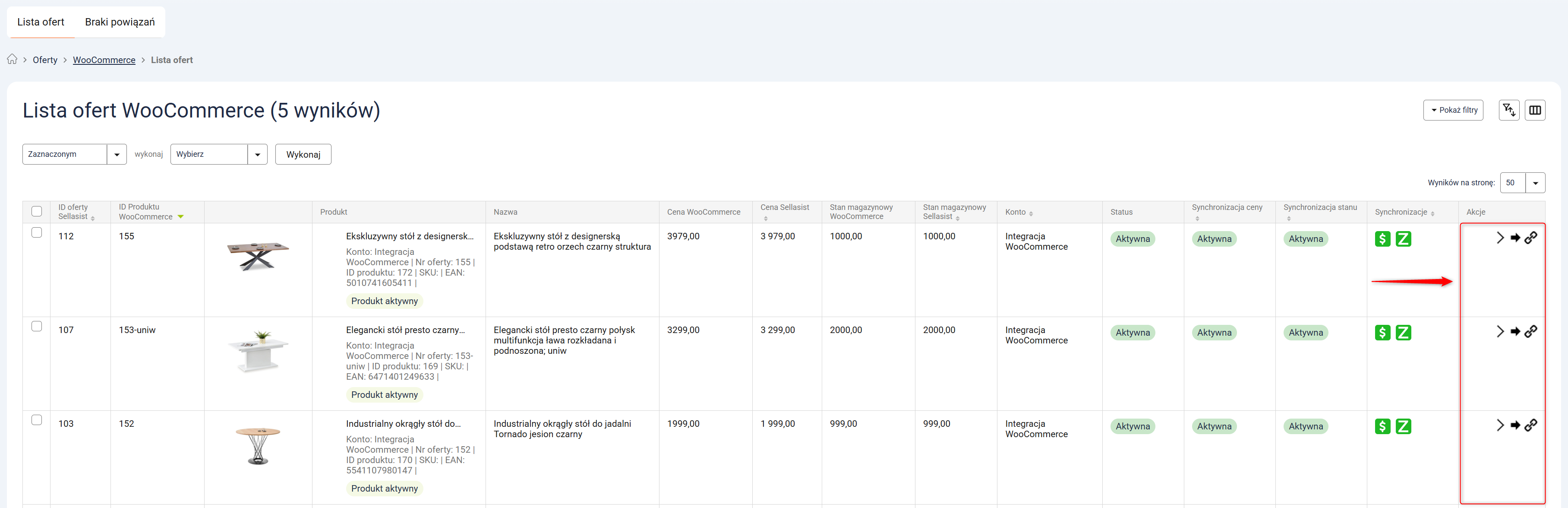Click the filter sort icon button
1568x508 pixels.
tap(1508, 110)
